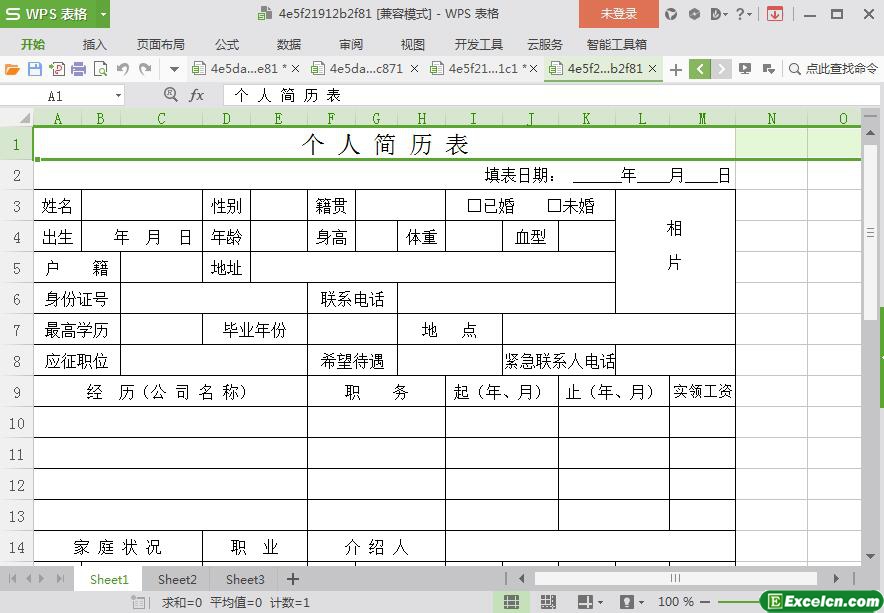Viewport: 884px width, 613px height.
Task: Open the D-shaped icon dropdown in title bar
Action: pyautogui.click(x=719, y=14)
